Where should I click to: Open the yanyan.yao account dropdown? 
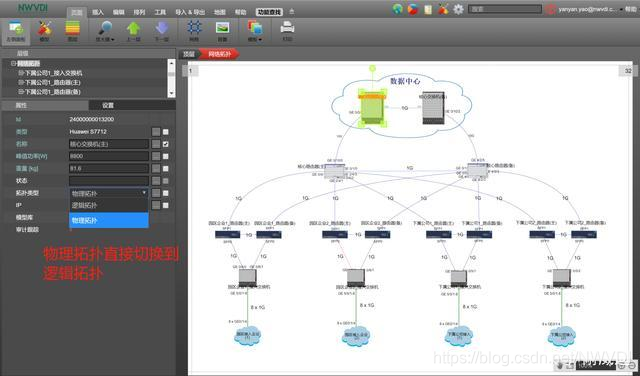coord(622,9)
